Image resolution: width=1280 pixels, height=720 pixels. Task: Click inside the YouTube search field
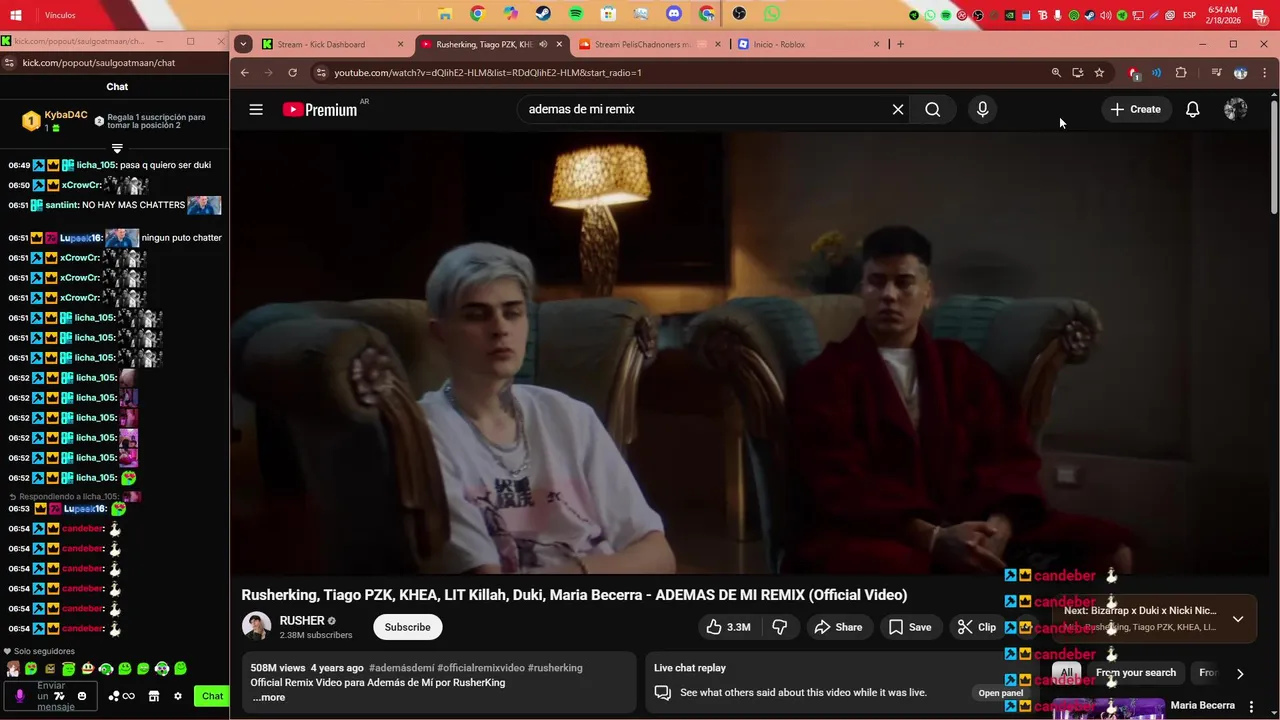pyautogui.click(x=700, y=110)
